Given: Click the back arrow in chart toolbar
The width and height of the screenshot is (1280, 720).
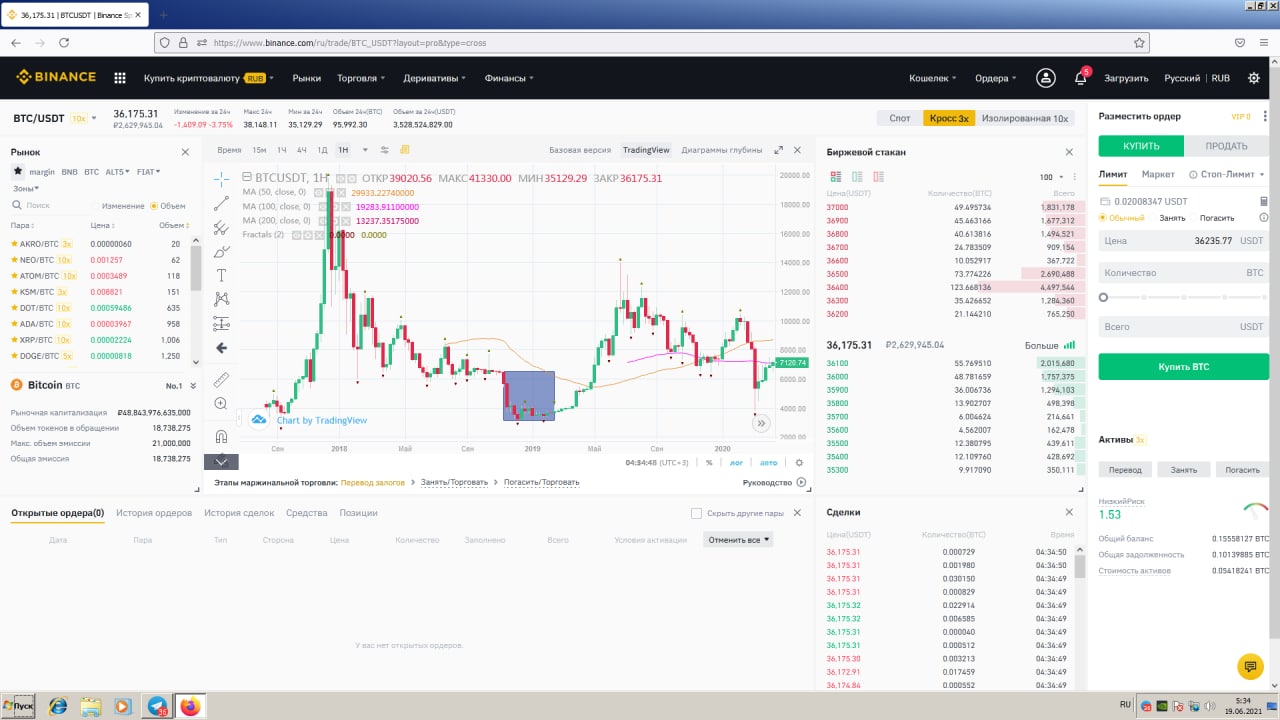Looking at the screenshot, I should coord(222,348).
